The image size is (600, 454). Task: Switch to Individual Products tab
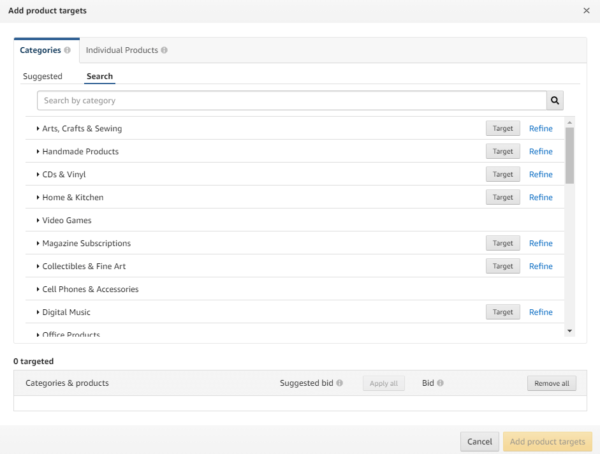click(122, 50)
